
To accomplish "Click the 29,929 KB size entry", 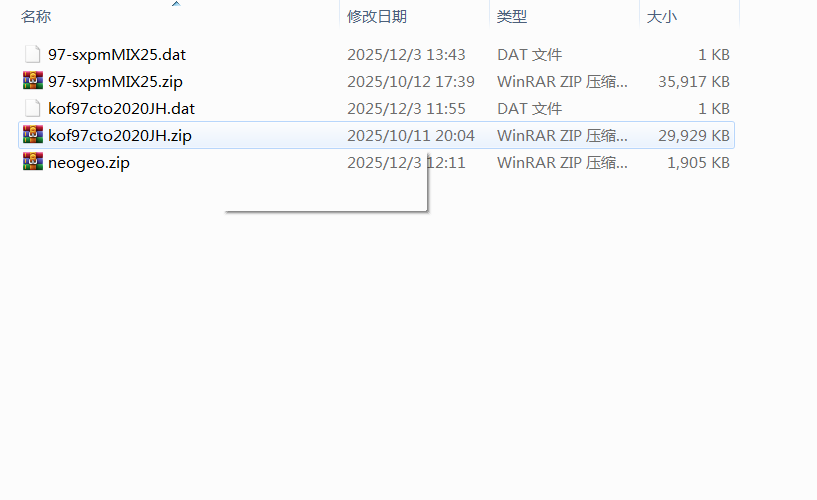I will (694, 136).
